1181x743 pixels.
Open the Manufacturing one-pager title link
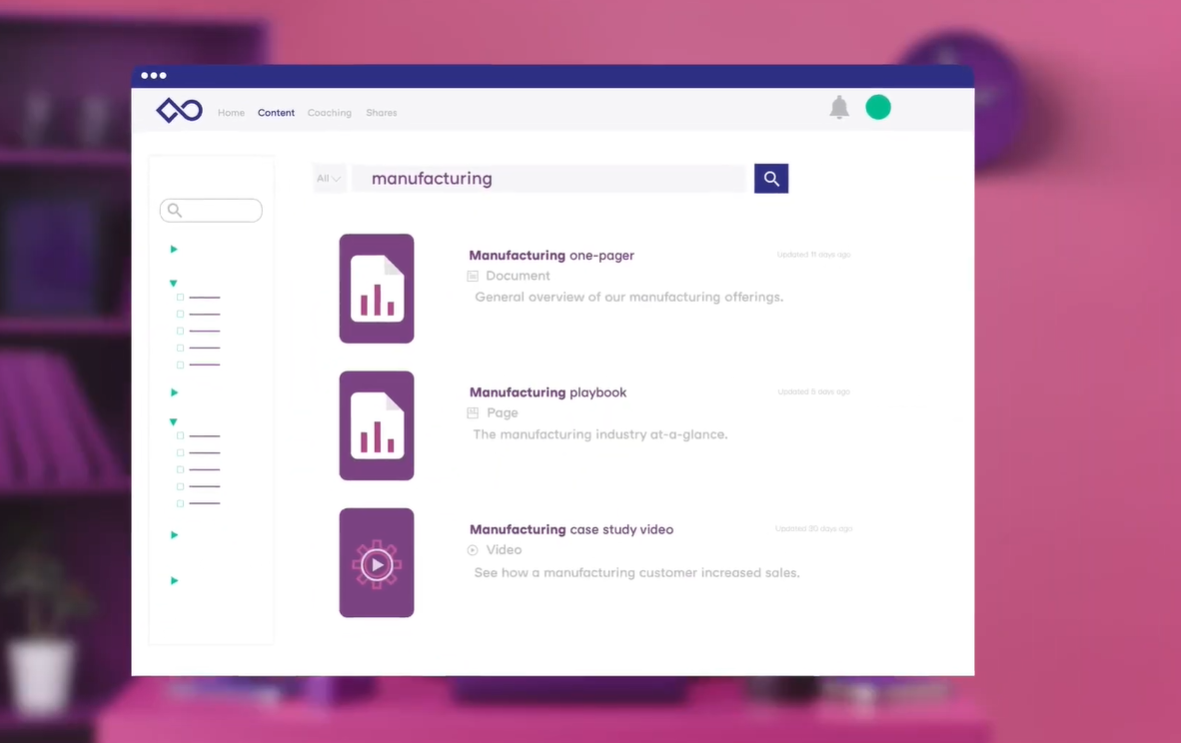[x=551, y=255]
